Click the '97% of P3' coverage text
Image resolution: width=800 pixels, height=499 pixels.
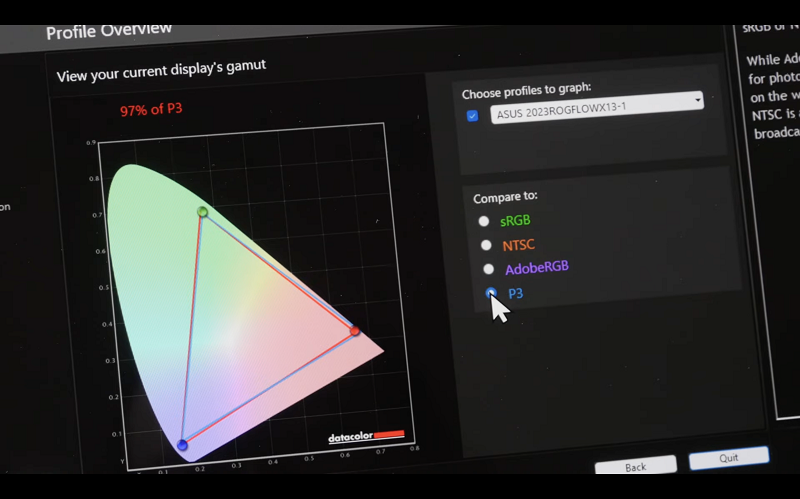coord(151,109)
